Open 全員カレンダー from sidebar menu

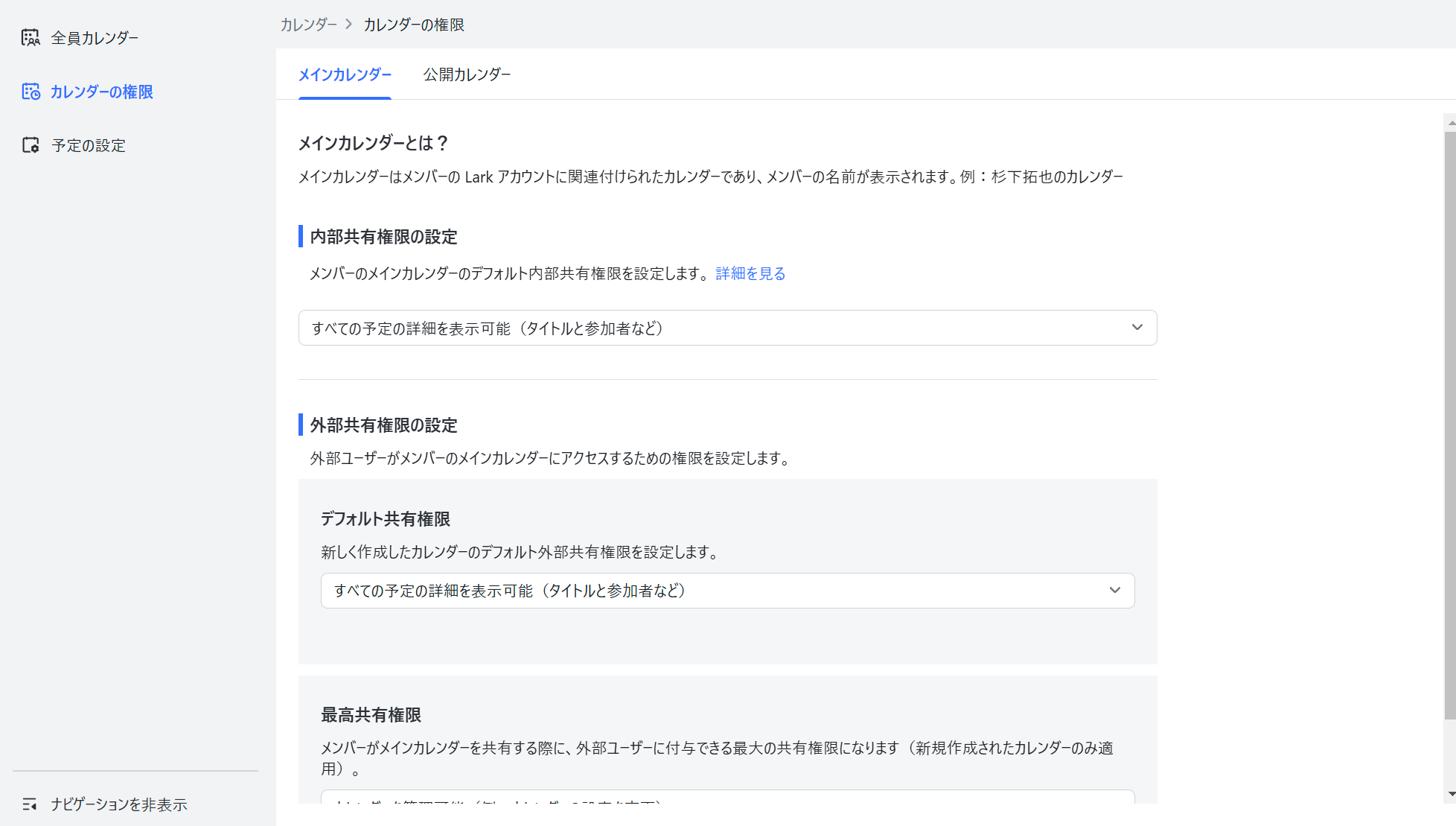[95, 38]
